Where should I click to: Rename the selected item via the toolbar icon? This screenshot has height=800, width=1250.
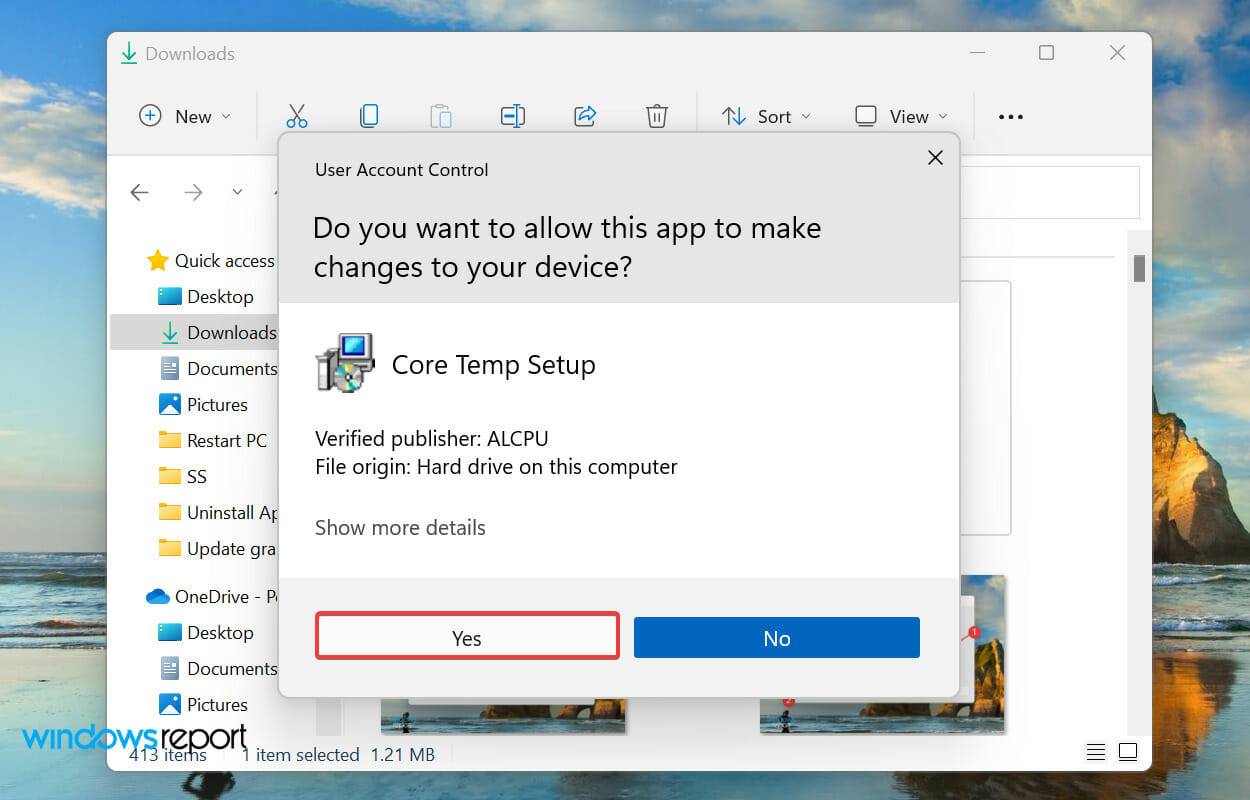pos(513,116)
